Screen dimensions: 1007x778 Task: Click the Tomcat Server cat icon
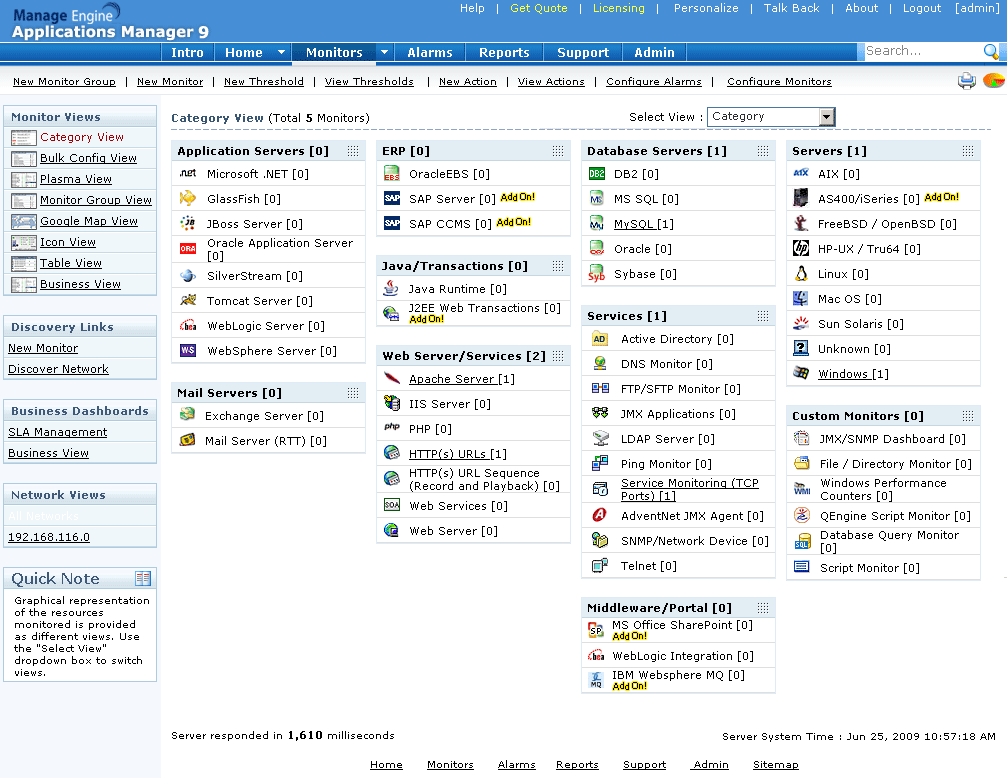coord(188,300)
